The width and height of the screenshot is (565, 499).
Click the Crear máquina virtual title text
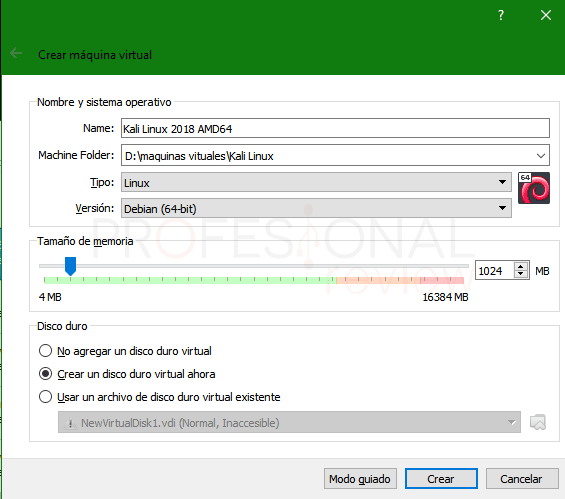(x=95, y=55)
